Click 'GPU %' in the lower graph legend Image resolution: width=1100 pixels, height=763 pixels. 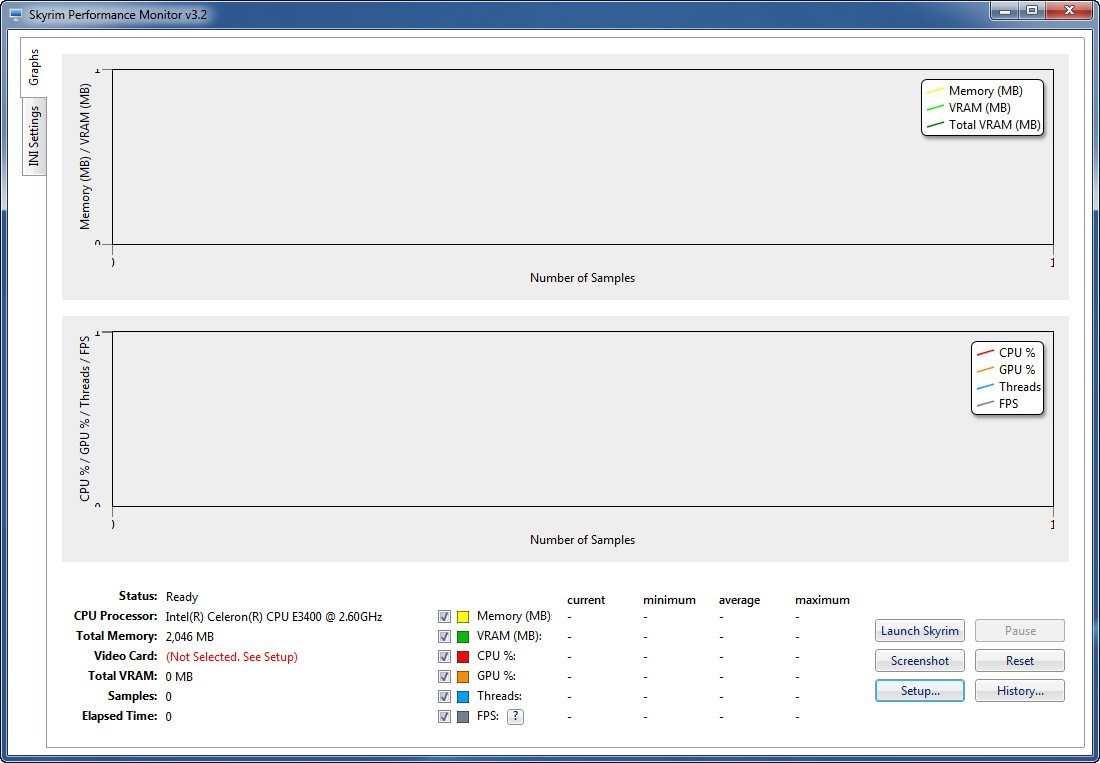pyautogui.click(x=1017, y=370)
